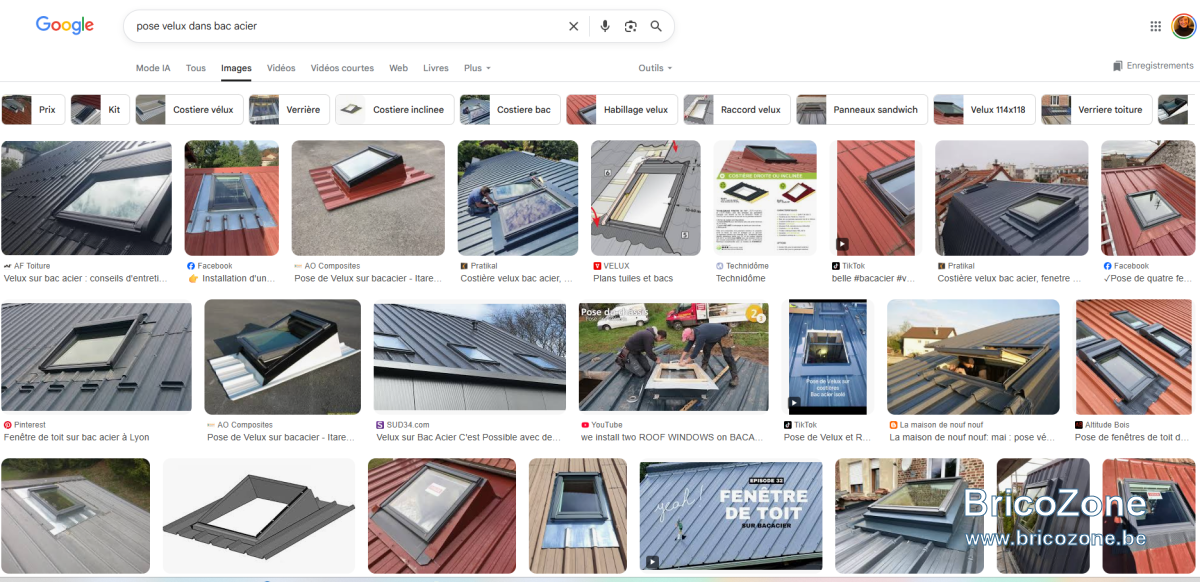This screenshot has height=582, width=1200.
Task: Open the Google account avatar
Action: 1184,26
